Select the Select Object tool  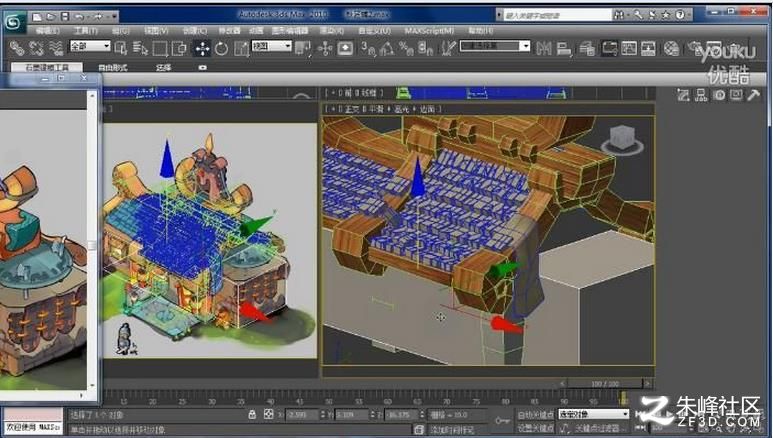(121, 48)
